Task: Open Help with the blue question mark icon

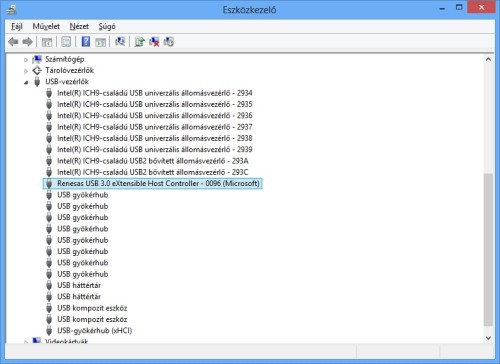Action: [86, 42]
